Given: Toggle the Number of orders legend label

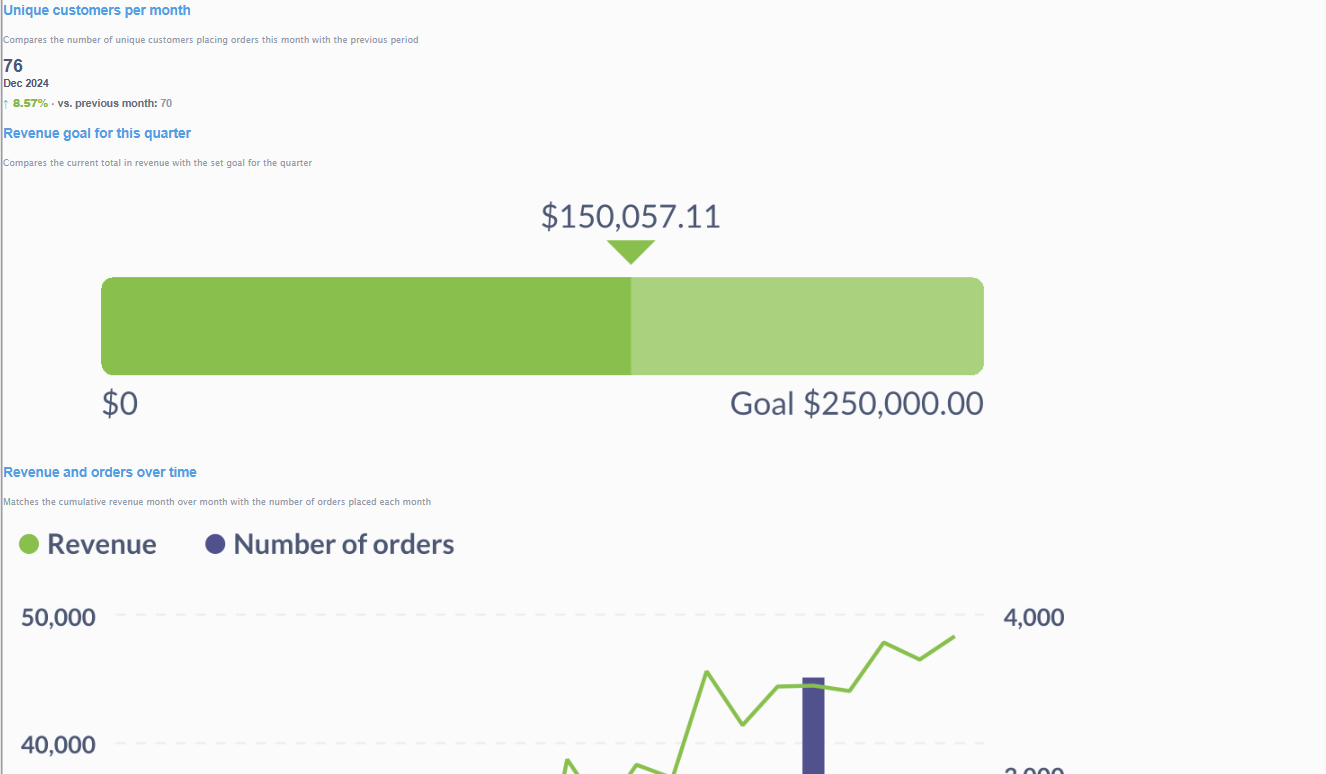Looking at the screenshot, I should [x=344, y=544].
